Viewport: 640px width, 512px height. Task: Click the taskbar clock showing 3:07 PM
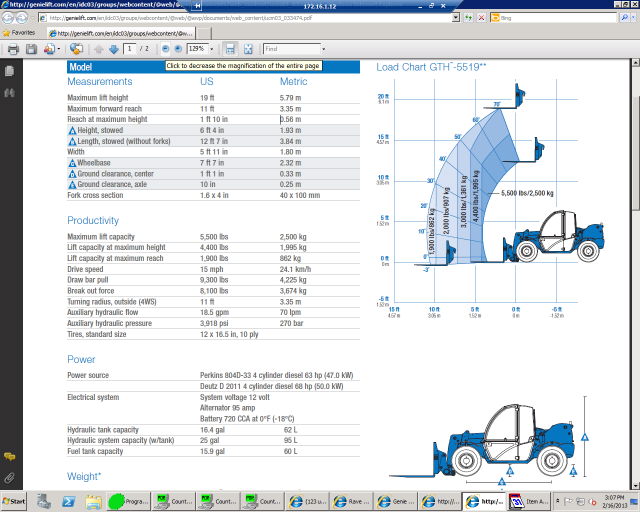coord(615,501)
